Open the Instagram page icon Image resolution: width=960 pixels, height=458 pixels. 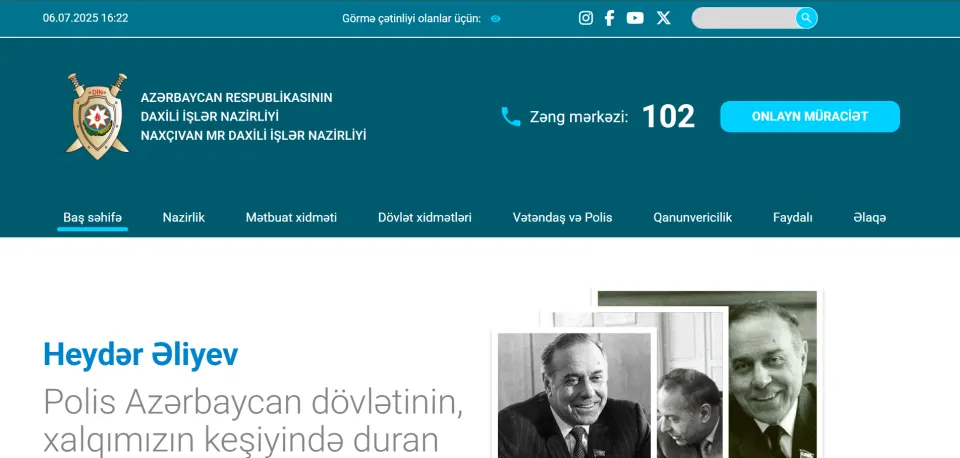pyautogui.click(x=585, y=18)
